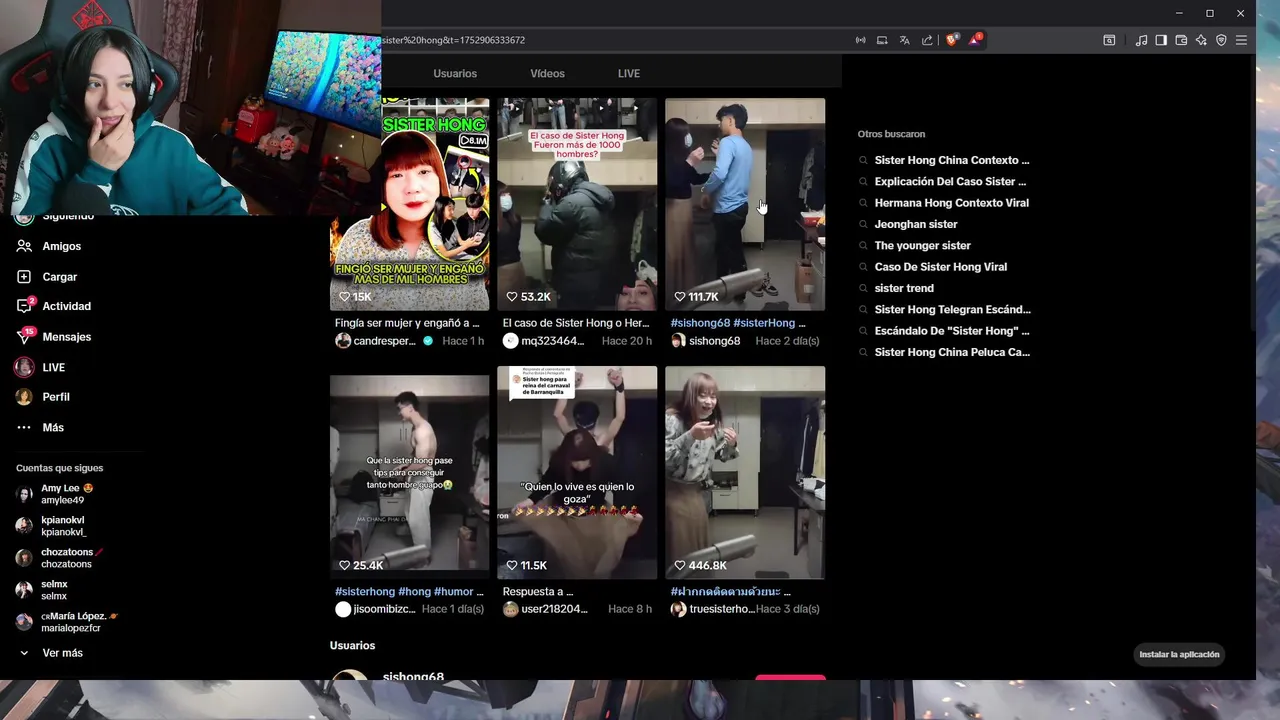The width and height of the screenshot is (1280, 720).
Task: Click the share page icon in address bar
Action: coord(927,40)
